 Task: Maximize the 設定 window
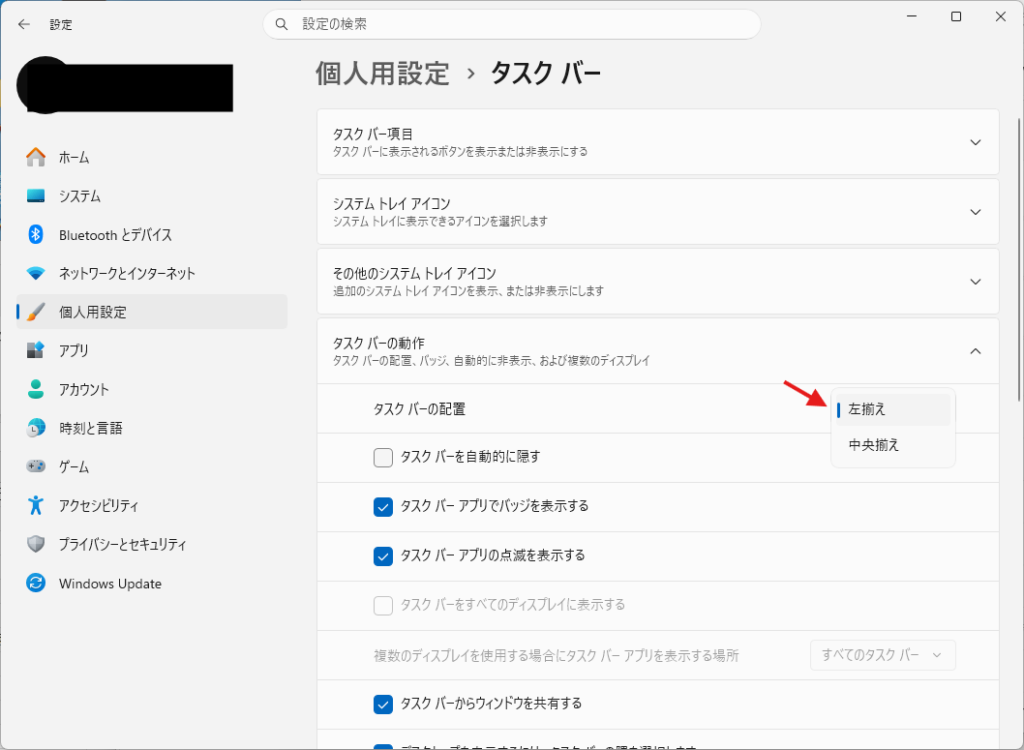956,17
